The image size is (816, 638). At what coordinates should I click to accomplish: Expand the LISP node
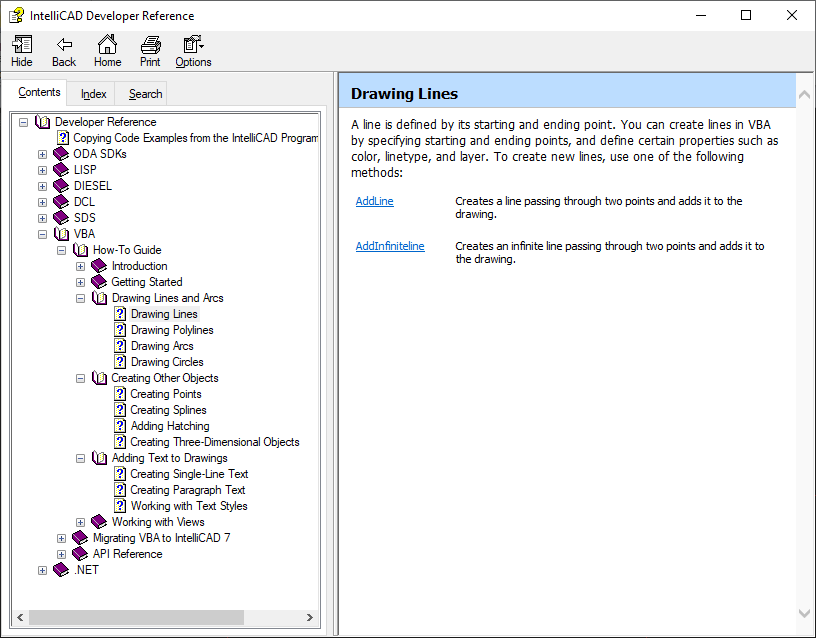pyautogui.click(x=43, y=171)
